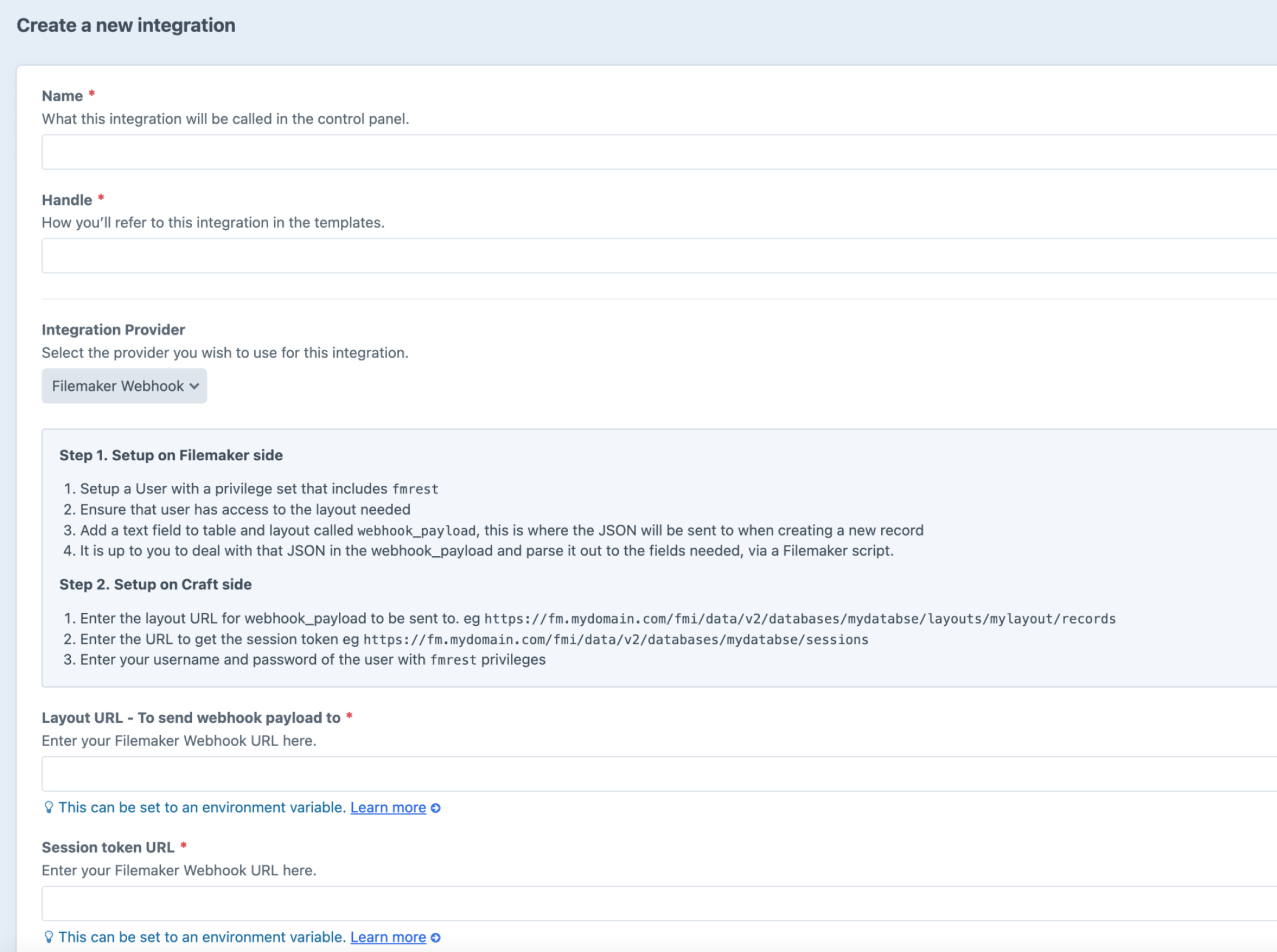
Task: Click the 'Handle' field label
Action: coord(67,200)
